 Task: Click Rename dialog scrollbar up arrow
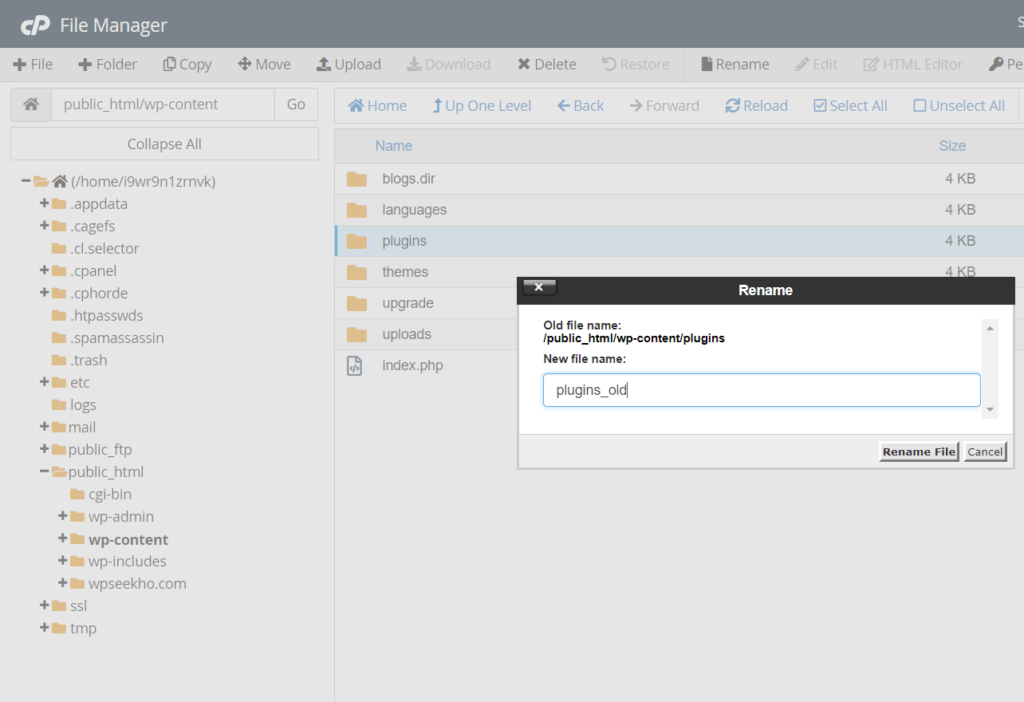point(990,328)
